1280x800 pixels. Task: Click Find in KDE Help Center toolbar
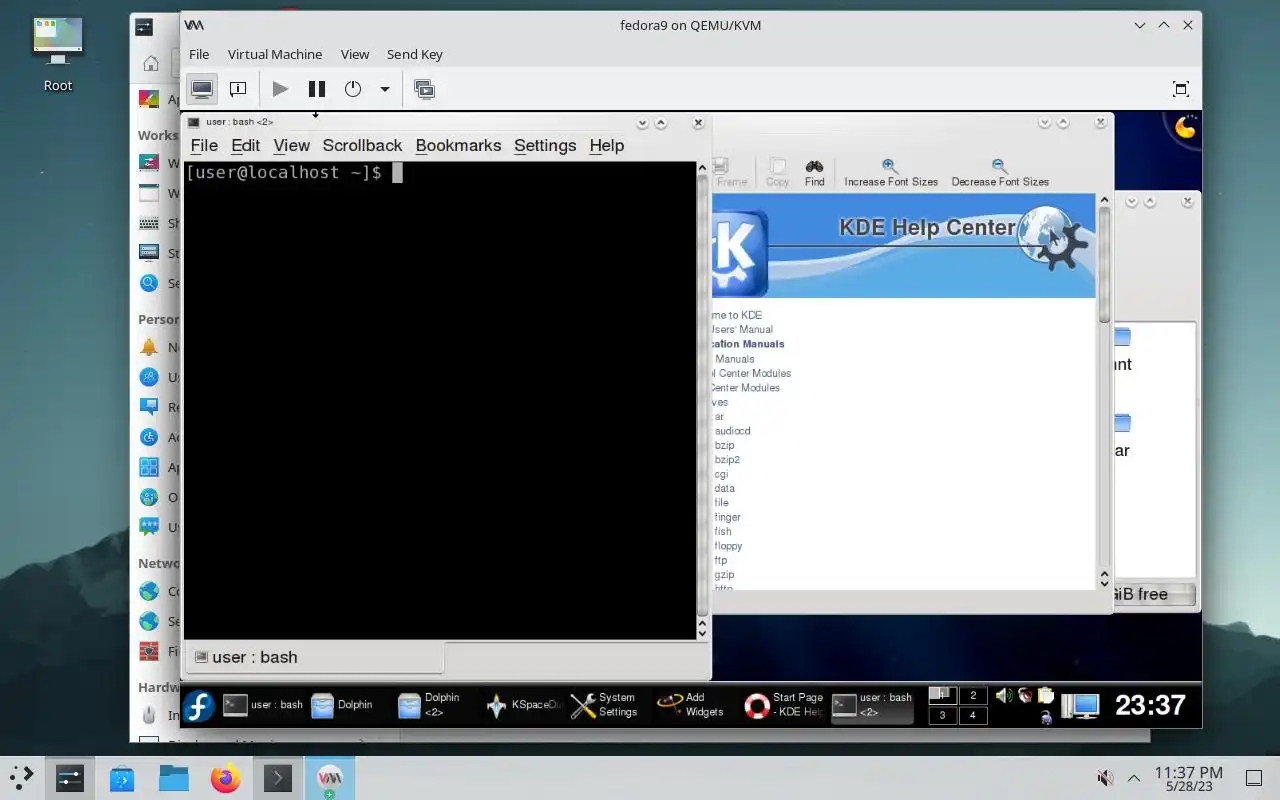tap(815, 172)
